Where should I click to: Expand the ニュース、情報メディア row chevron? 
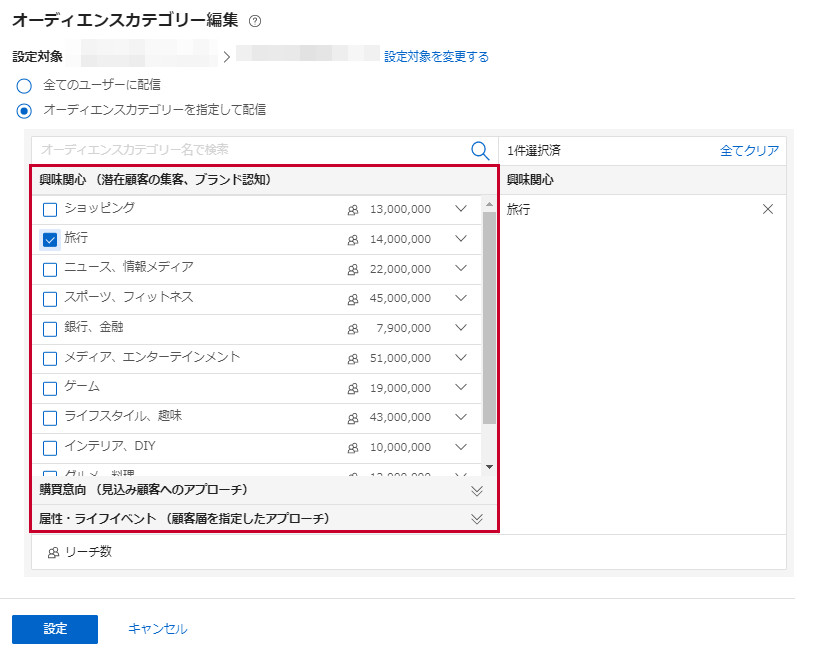(x=461, y=268)
